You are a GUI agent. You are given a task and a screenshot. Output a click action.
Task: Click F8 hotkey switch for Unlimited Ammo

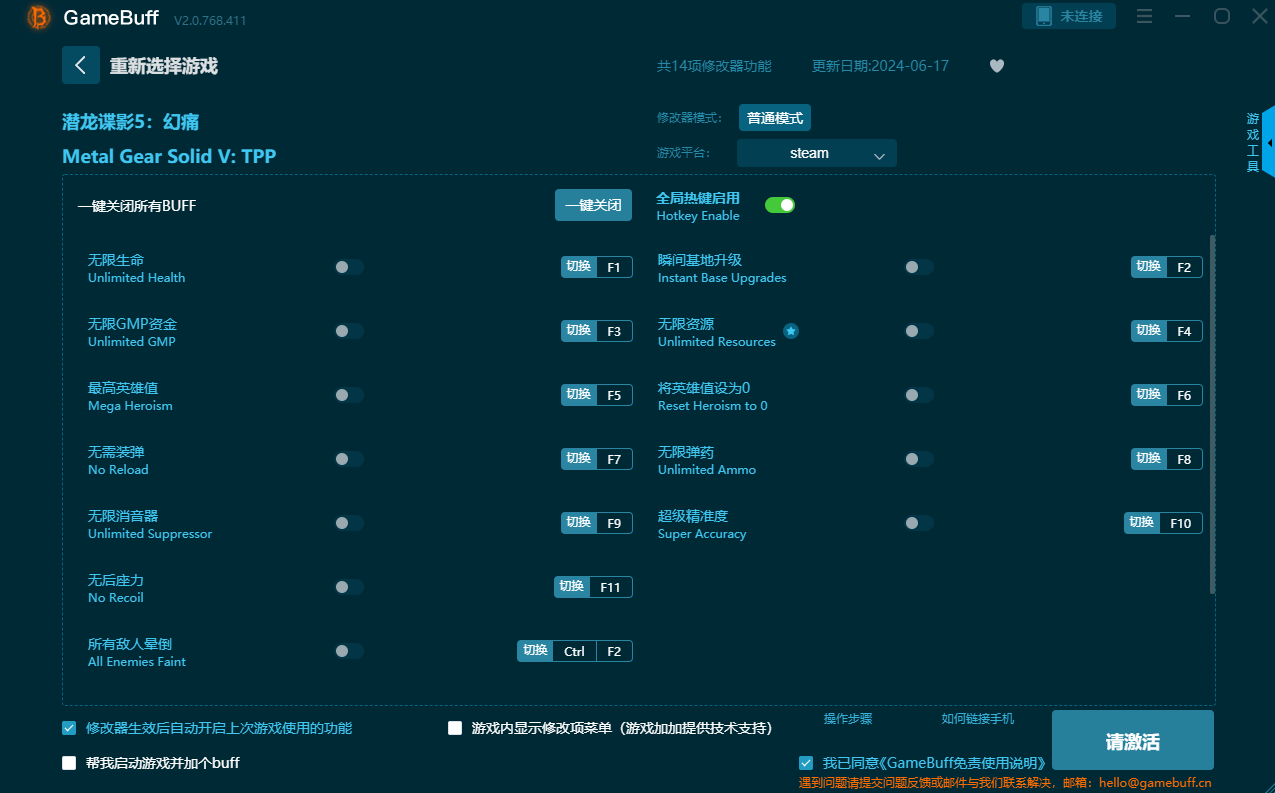pyautogui.click(x=1167, y=459)
